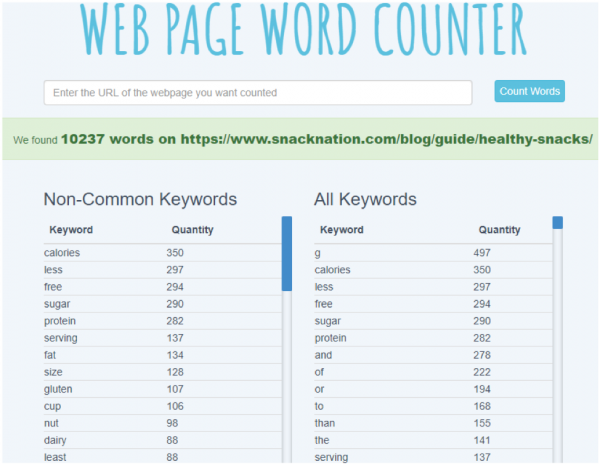This screenshot has height=464, width=600.
Task: Click quantity 497 next to g
Action: tap(482, 253)
